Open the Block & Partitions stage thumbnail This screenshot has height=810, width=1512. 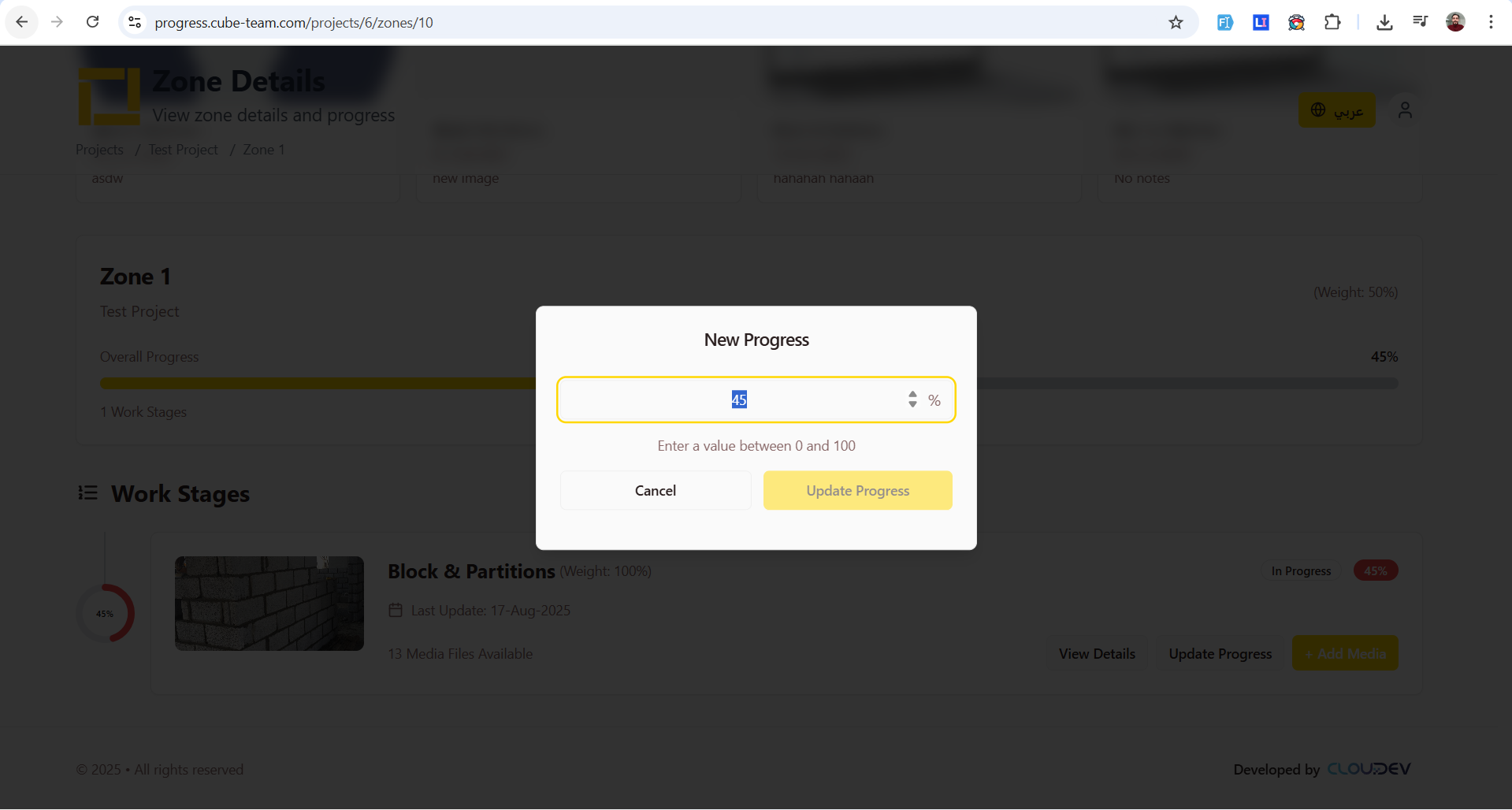click(x=269, y=604)
